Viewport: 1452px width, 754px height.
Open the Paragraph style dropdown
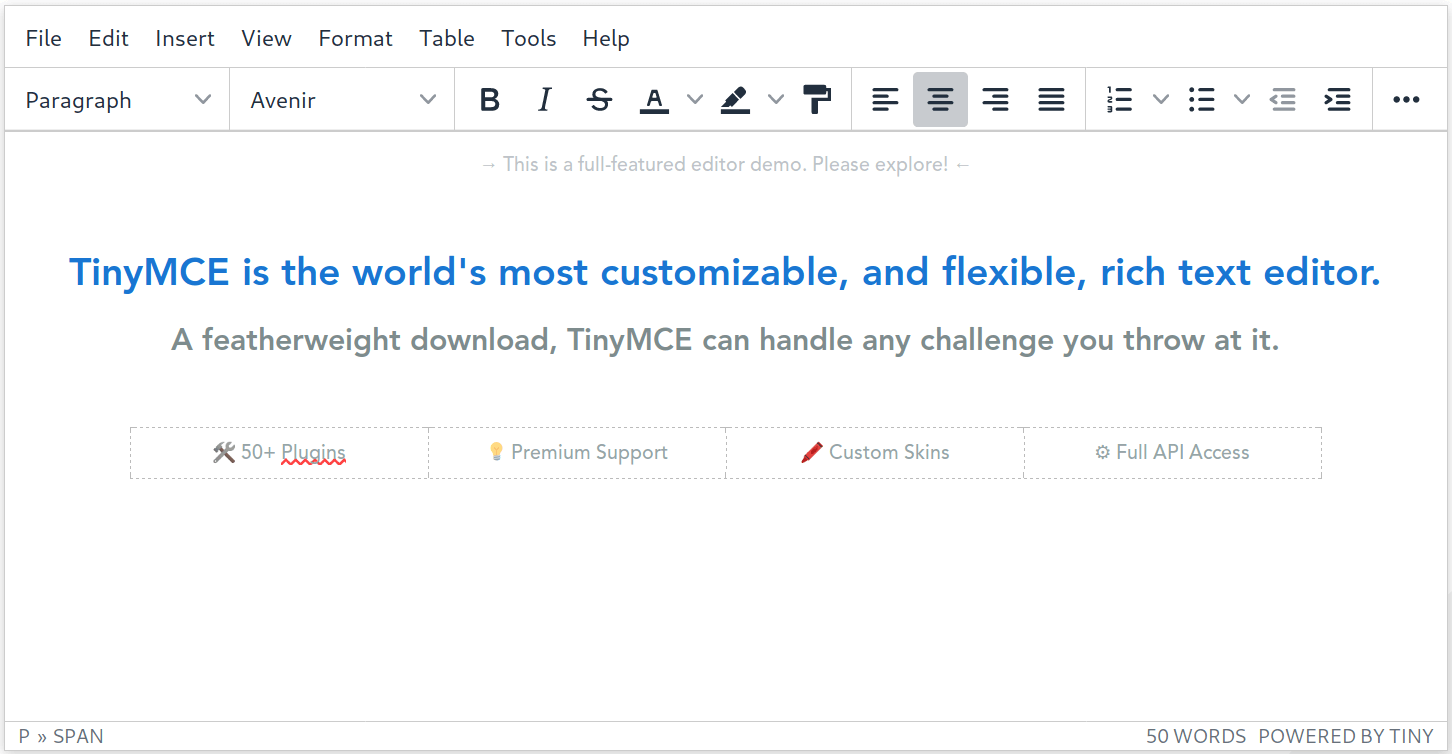click(118, 99)
